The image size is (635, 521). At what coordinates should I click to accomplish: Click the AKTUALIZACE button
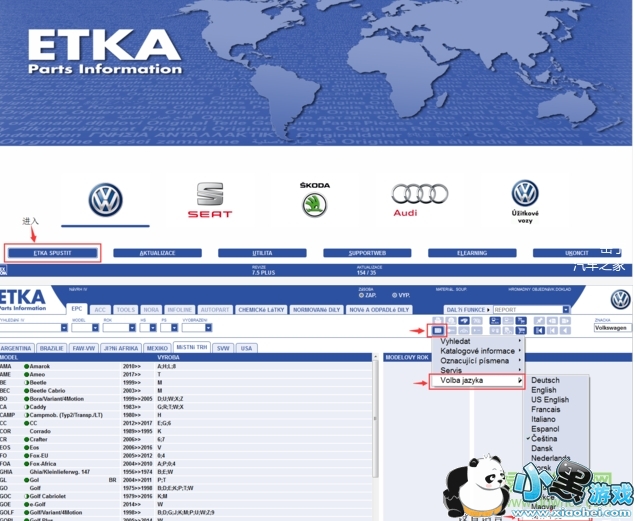point(158,253)
